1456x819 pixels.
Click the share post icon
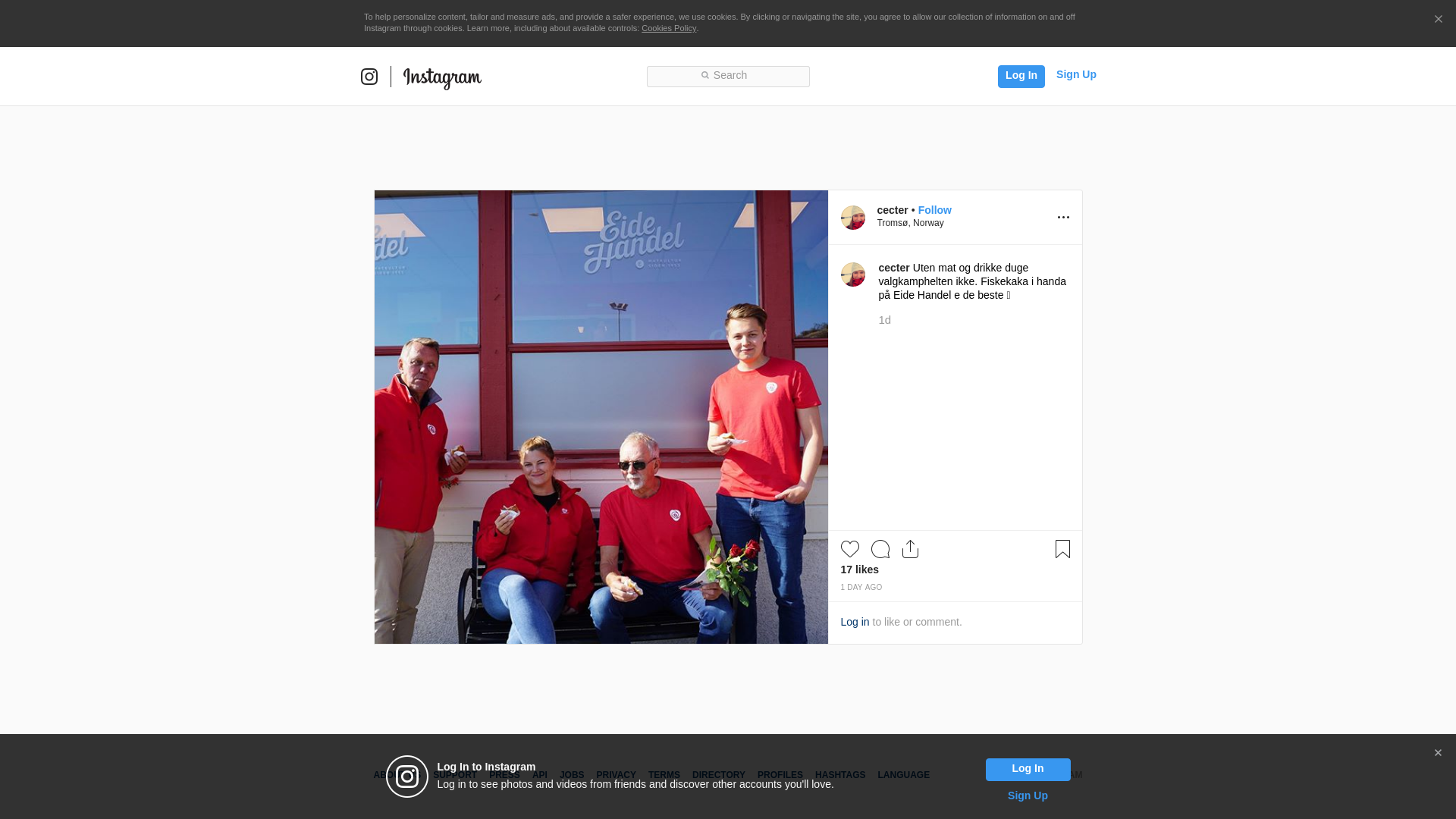click(911, 549)
